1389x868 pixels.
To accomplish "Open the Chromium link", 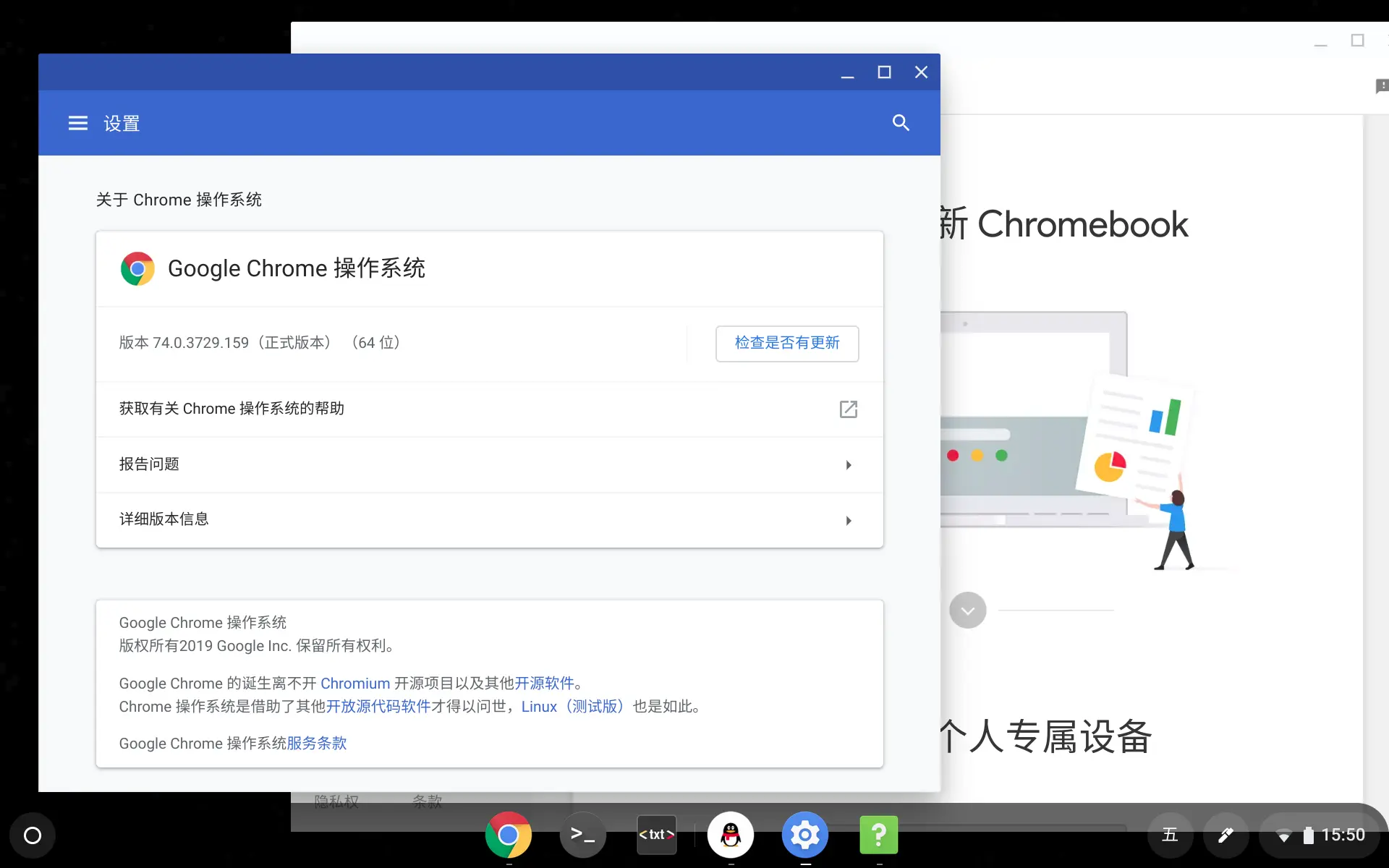I will pyautogui.click(x=355, y=684).
